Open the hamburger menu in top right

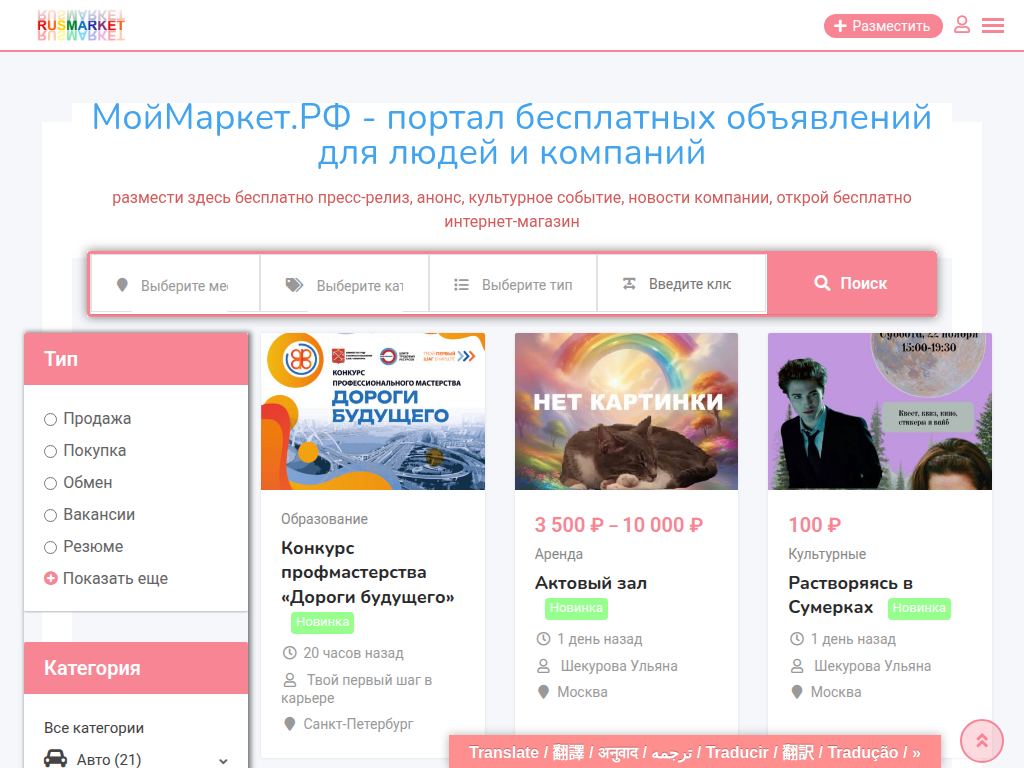pyautogui.click(x=993, y=25)
